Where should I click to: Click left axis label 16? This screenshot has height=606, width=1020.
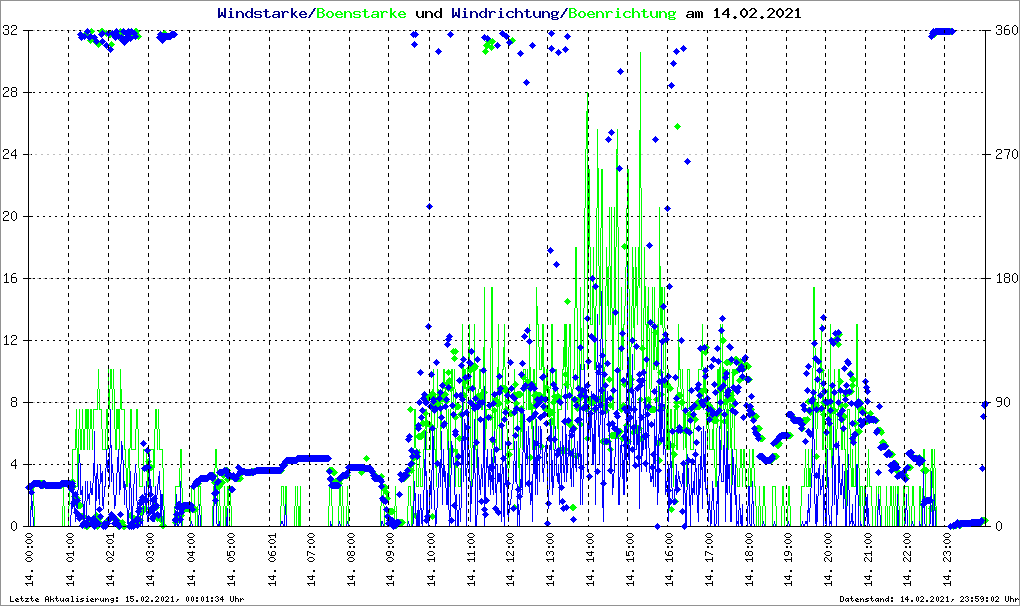coord(10,278)
